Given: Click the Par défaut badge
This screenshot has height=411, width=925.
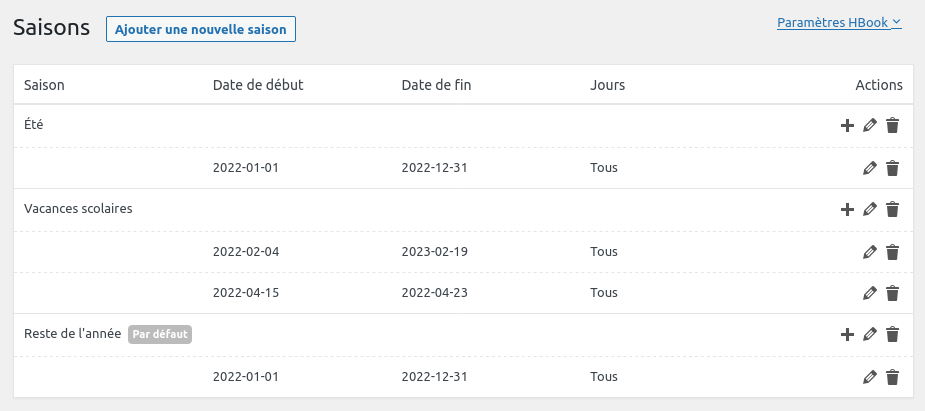Looking at the screenshot, I should (x=160, y=334).
